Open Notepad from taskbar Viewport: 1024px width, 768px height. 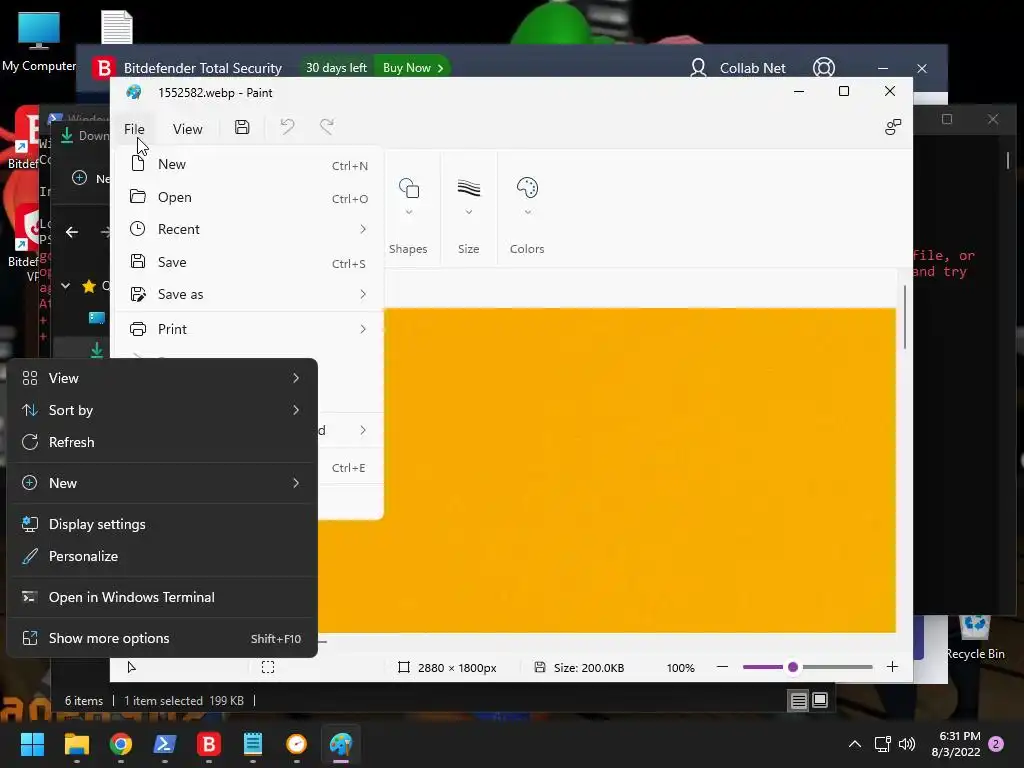coord(253,744)
